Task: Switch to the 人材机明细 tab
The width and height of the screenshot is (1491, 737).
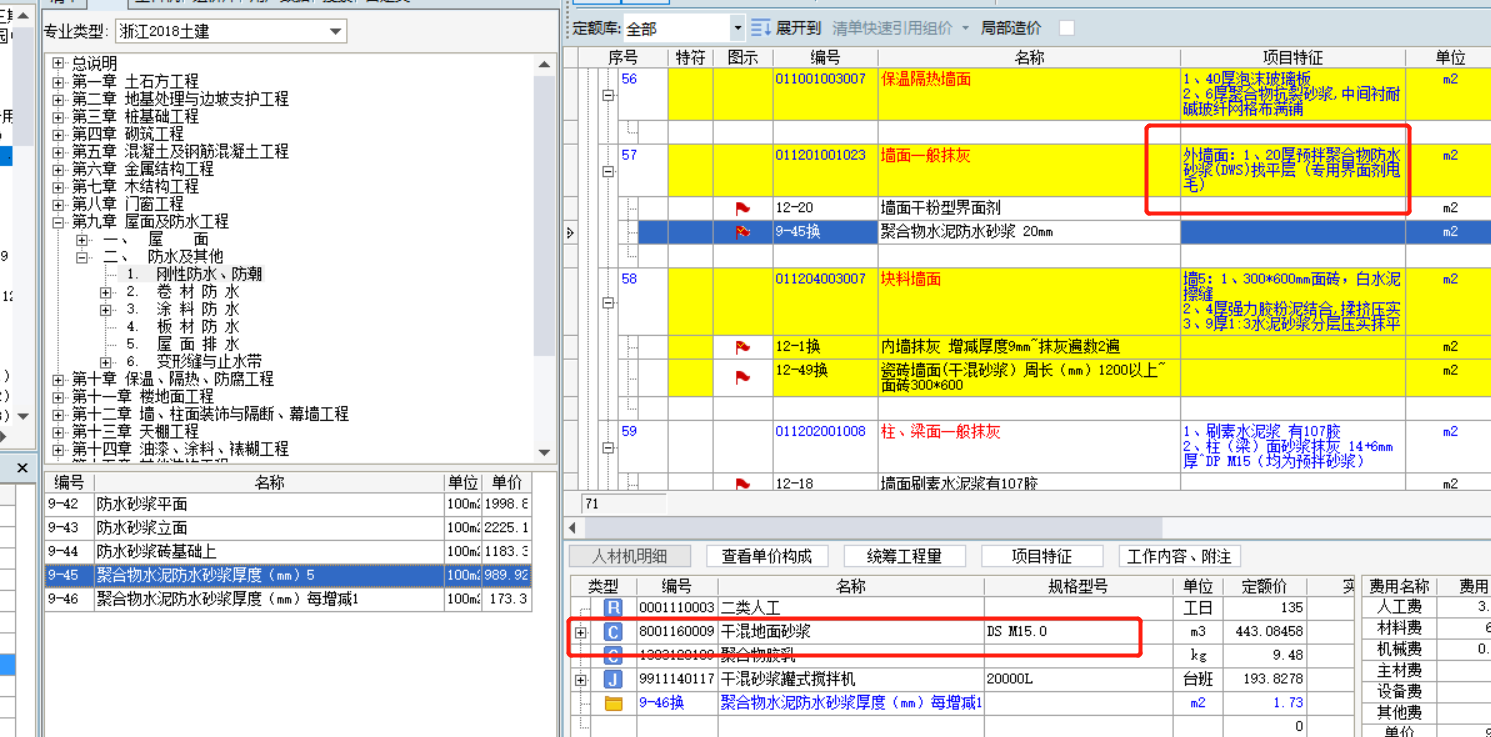Action: pyautogui.click(x=629, y=556)
